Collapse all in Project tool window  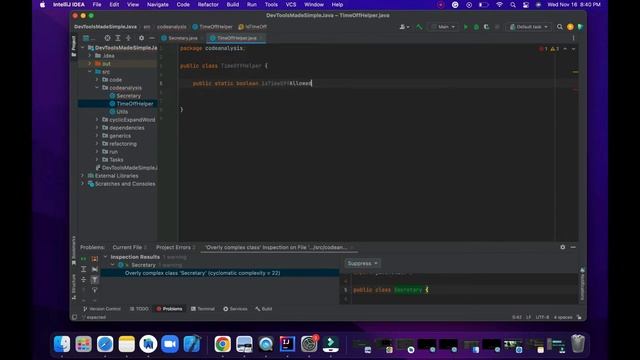[128, 38]
